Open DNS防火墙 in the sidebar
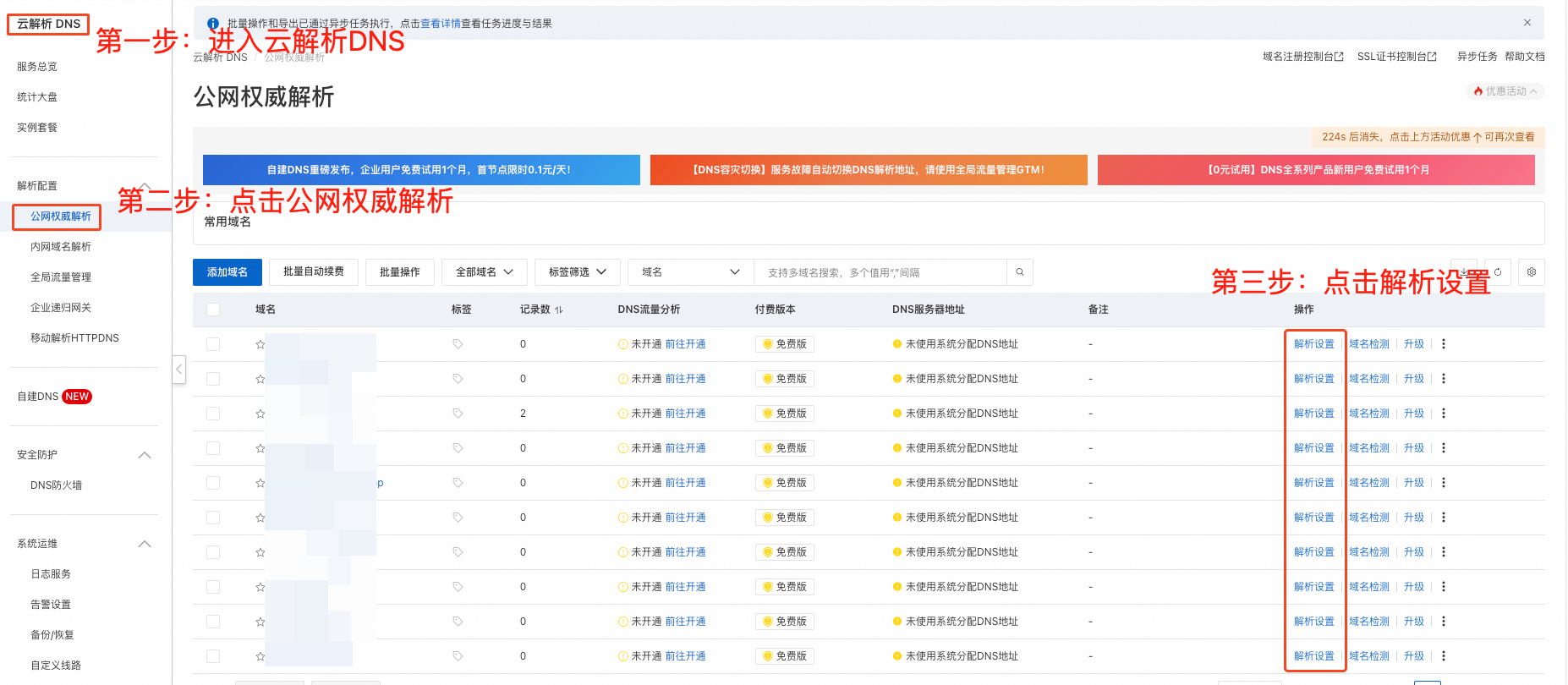This screenshot has height=685, width=1568. coord(56,485)
